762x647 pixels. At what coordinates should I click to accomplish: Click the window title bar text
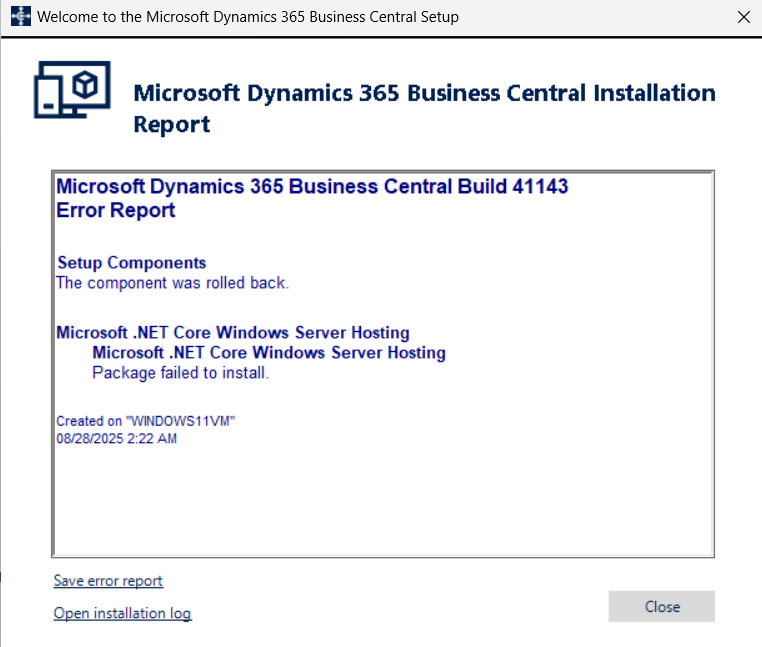(248, 17)
